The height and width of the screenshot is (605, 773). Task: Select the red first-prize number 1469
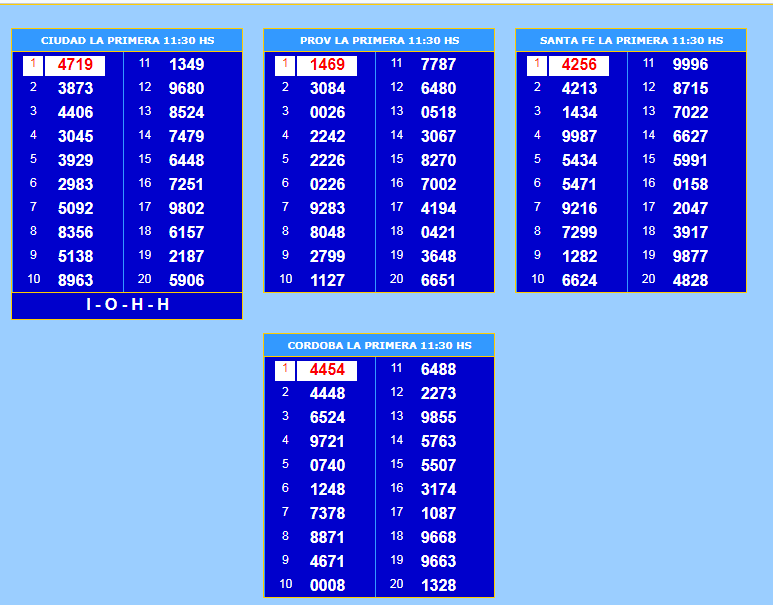point(327,65)
